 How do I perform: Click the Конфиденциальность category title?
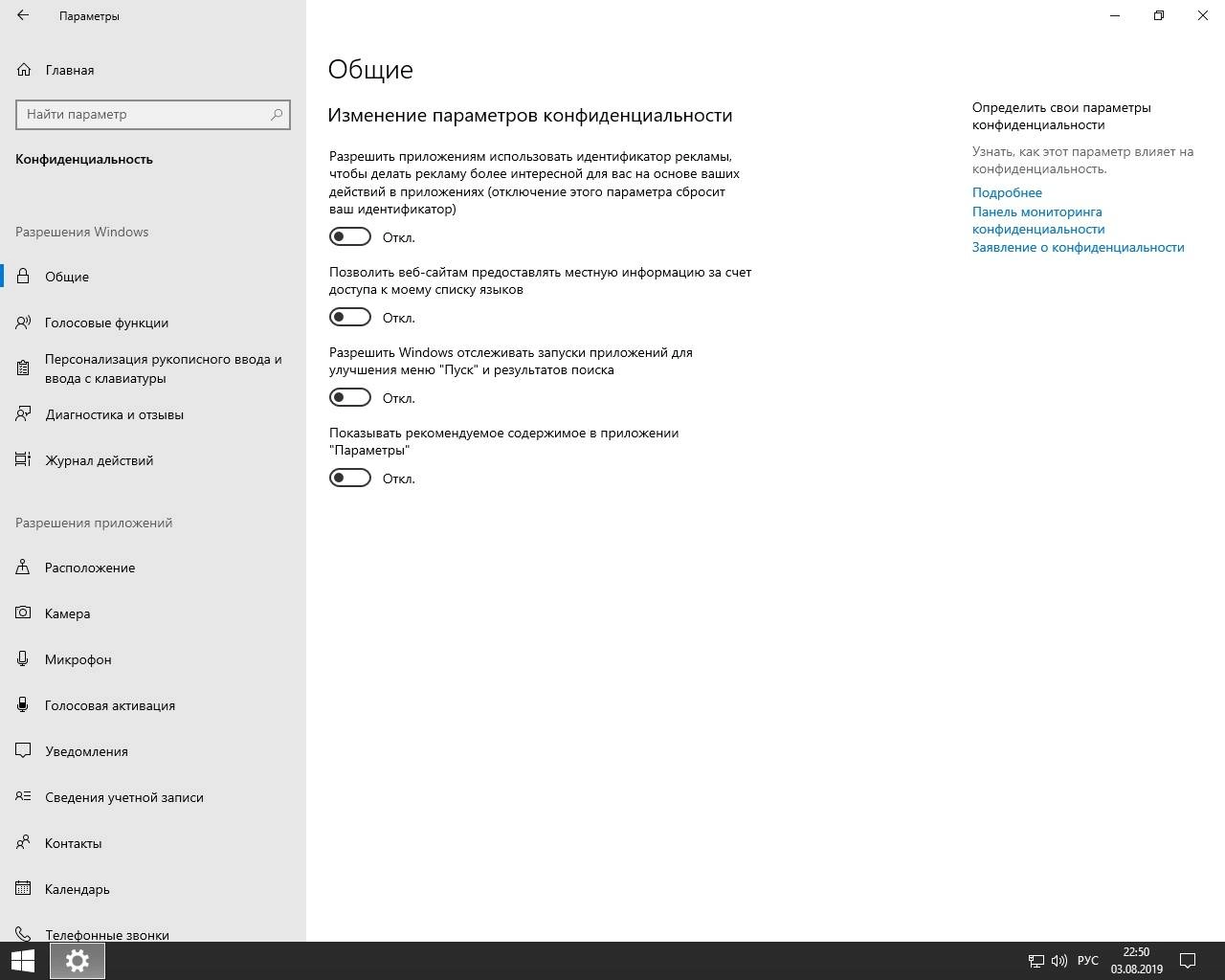pos(84,159)
